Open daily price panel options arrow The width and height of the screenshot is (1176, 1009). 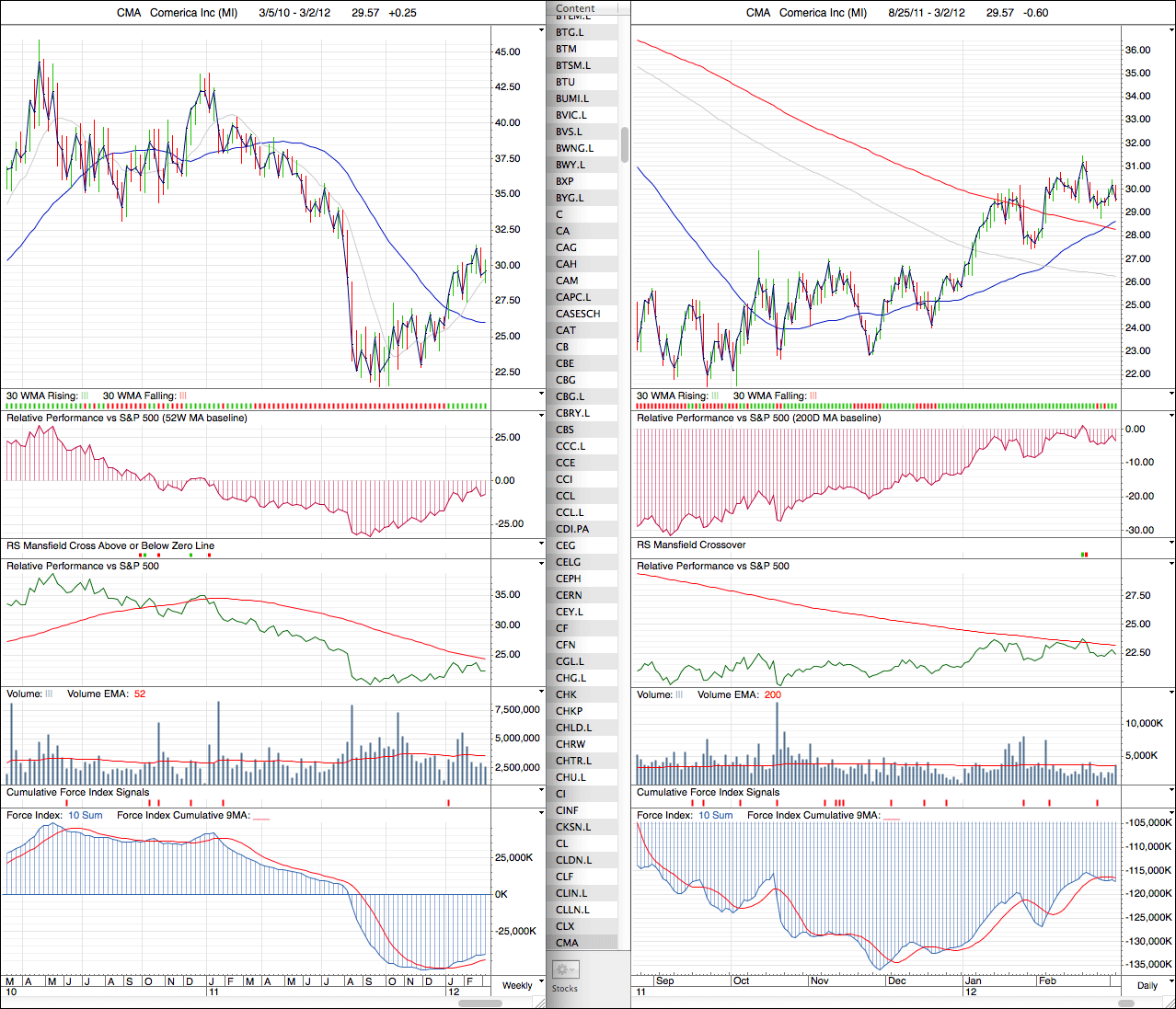1171,28
